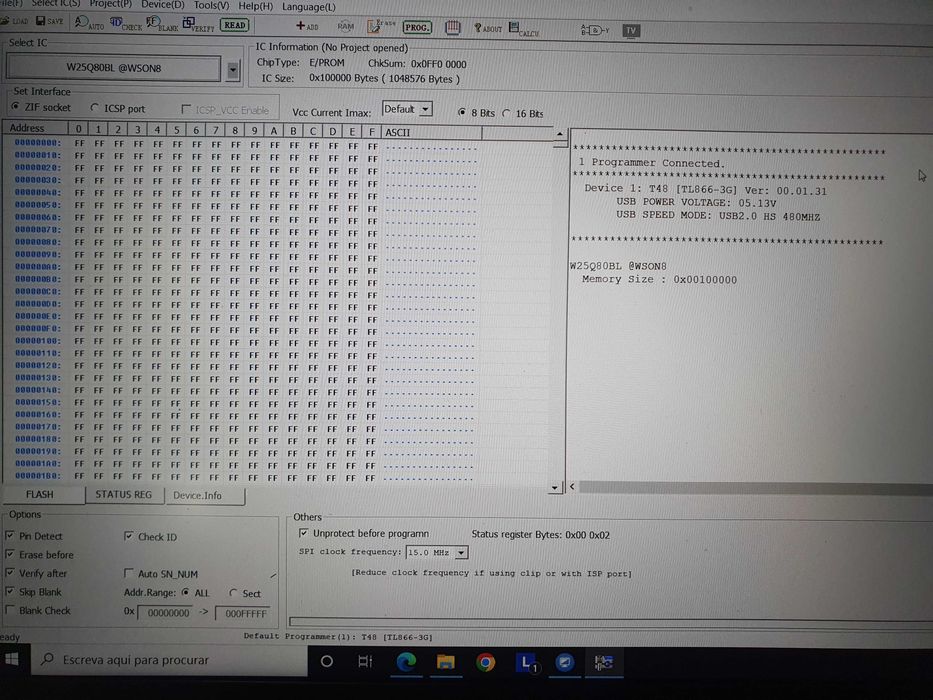The height and width of the screenshot is (700, 933).
Task: Open the Device(D) menu
Action: click(x=162, y=5)
